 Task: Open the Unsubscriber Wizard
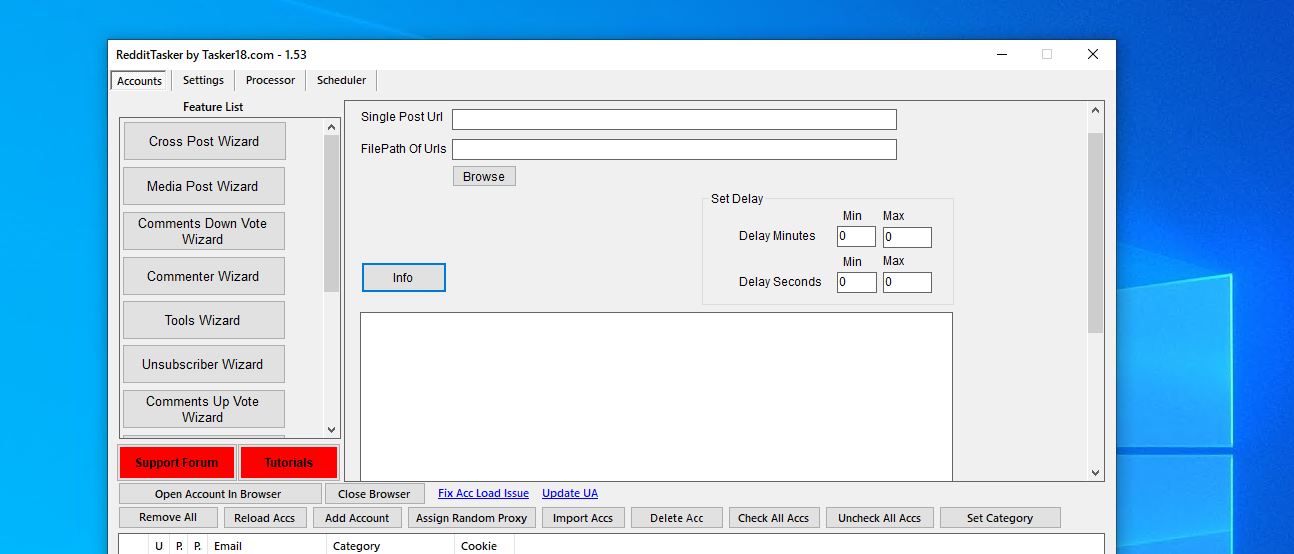(204, 364)
